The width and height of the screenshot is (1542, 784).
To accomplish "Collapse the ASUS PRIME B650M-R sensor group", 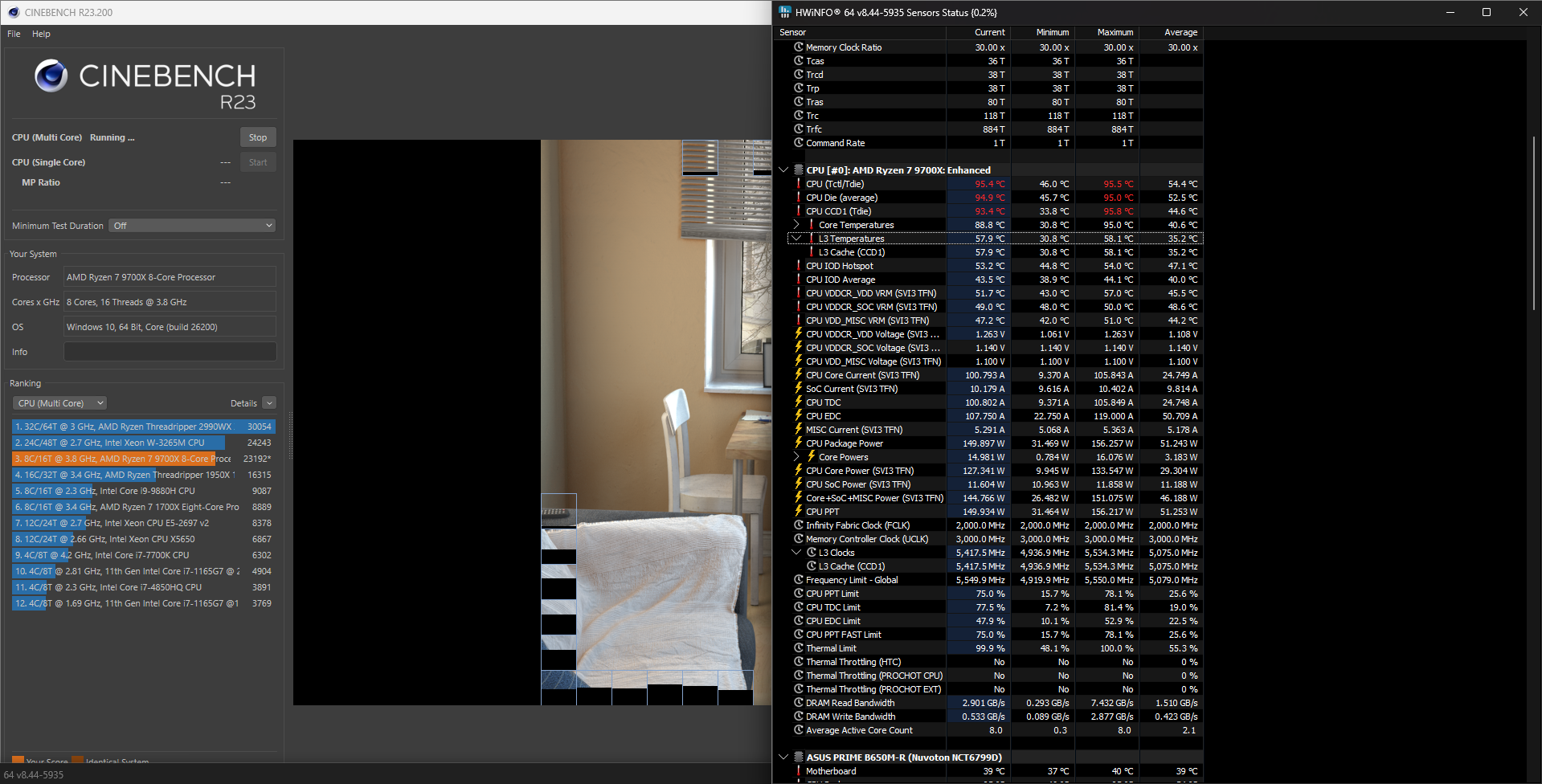I will (x=783, y=757).
